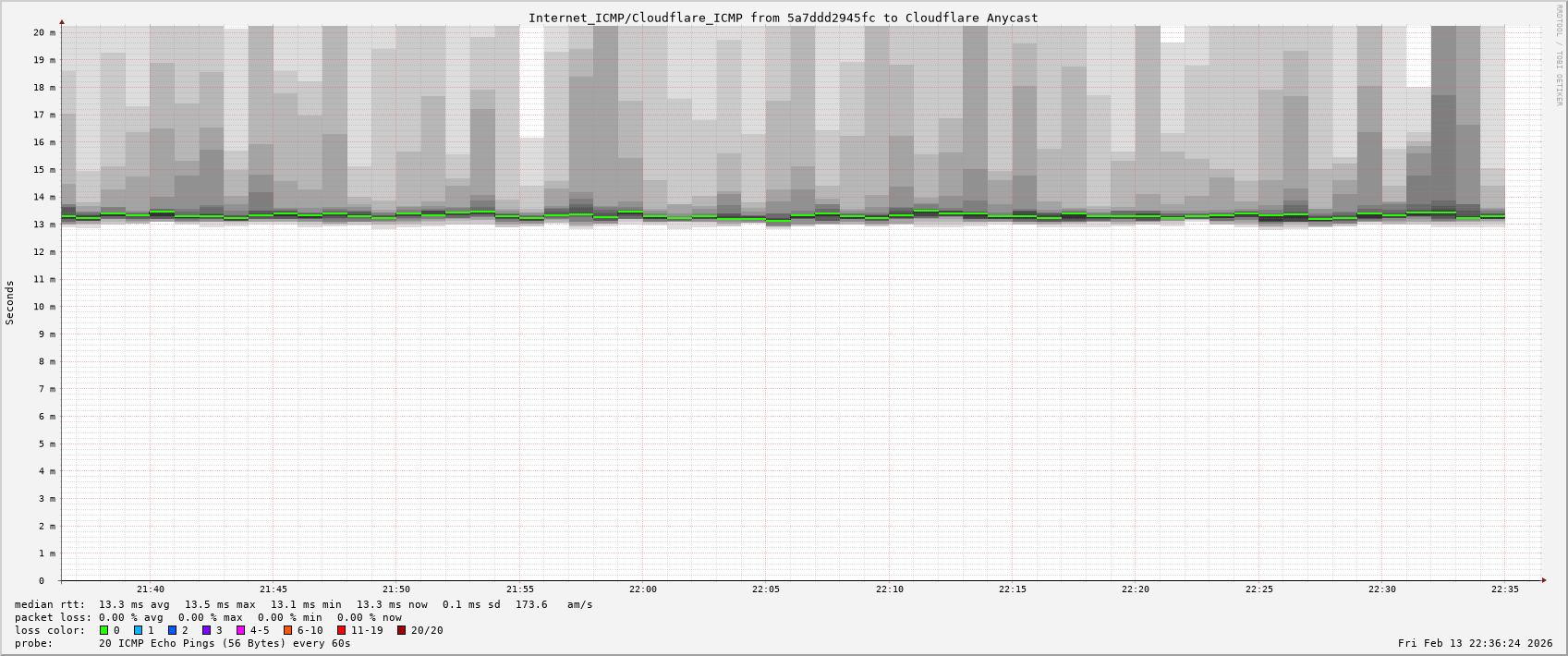This screenshot has height=656, width=1568.
Task: Click the light blue loss swatch for 1
Action: 139,630
